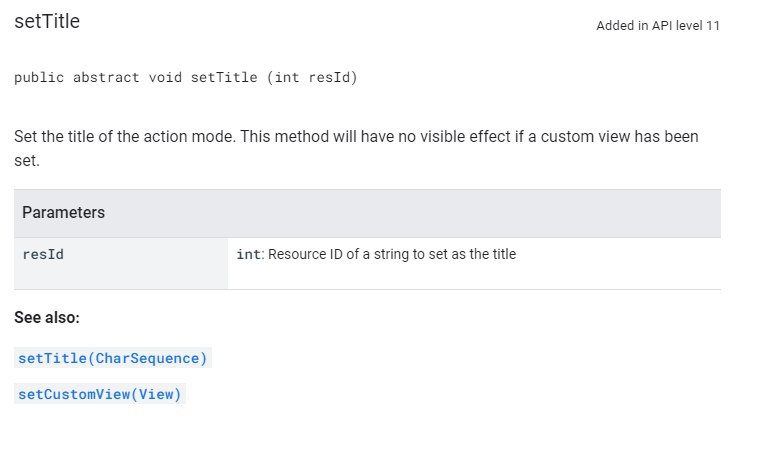Click the setTitle method heading
The height and width of the screenshot is (463, 759).
point(47,21)
